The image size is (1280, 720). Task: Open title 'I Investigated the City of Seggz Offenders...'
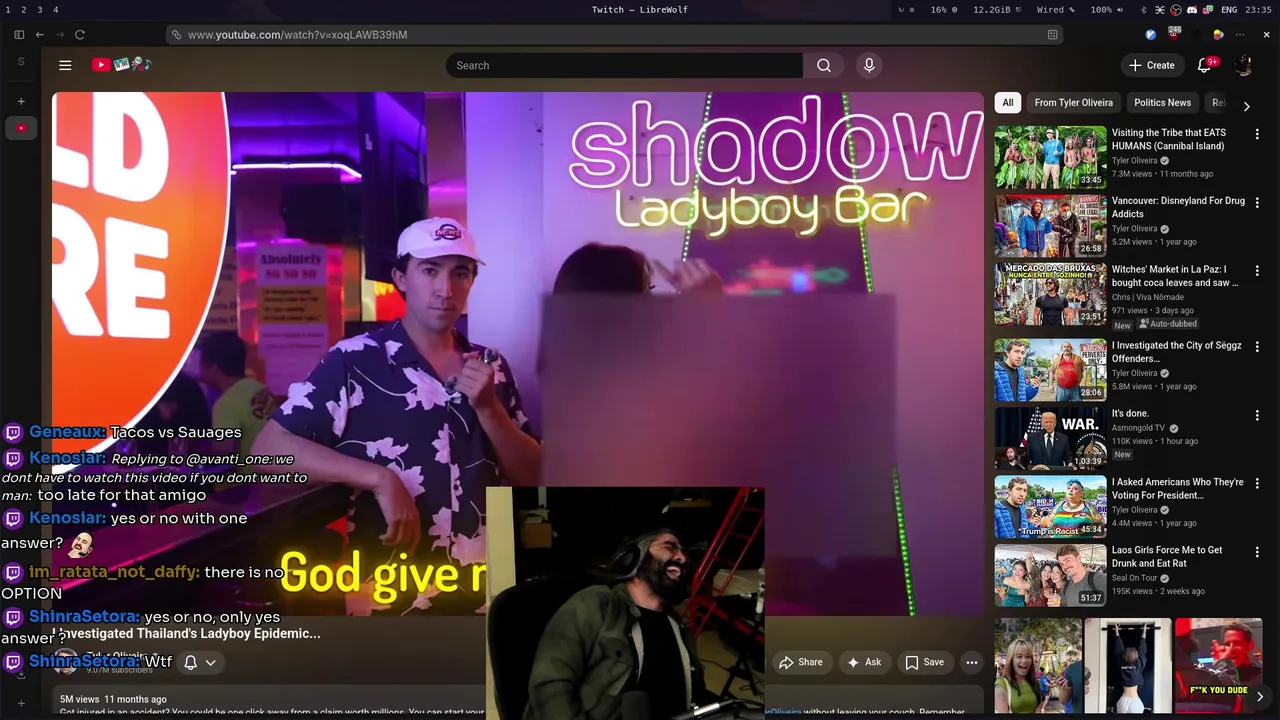1177,352
